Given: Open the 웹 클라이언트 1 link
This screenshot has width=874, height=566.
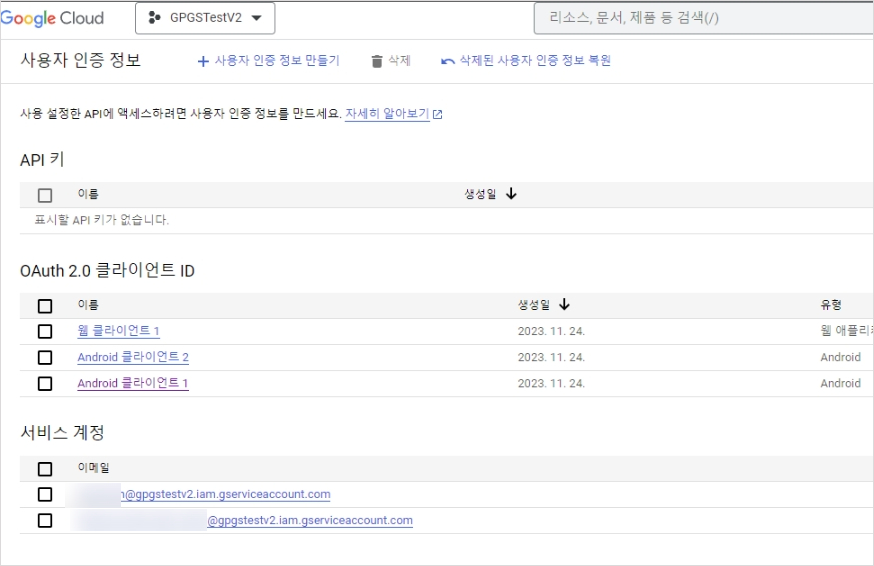Looking at the screenshot, I should click(118, 331).
